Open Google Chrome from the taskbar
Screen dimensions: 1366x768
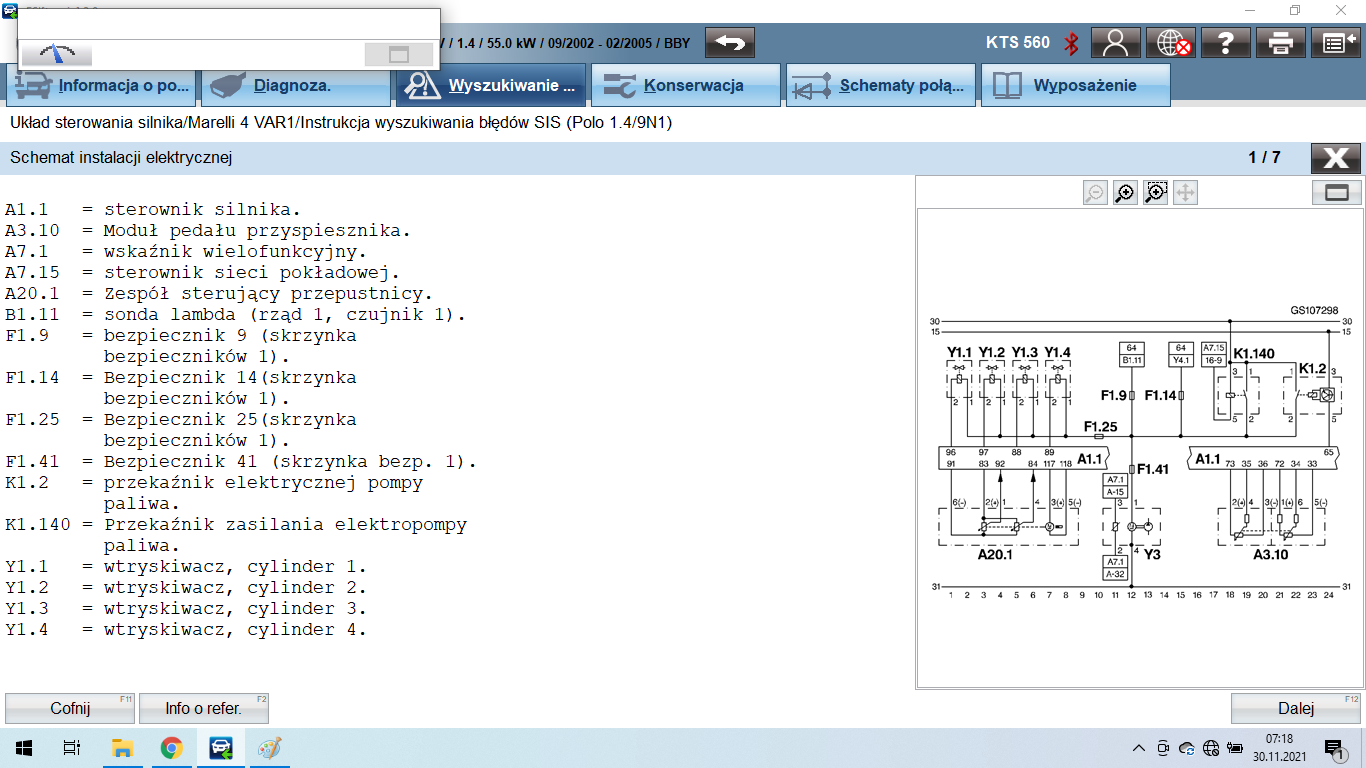pyautogui.click(x=171, y=748)
